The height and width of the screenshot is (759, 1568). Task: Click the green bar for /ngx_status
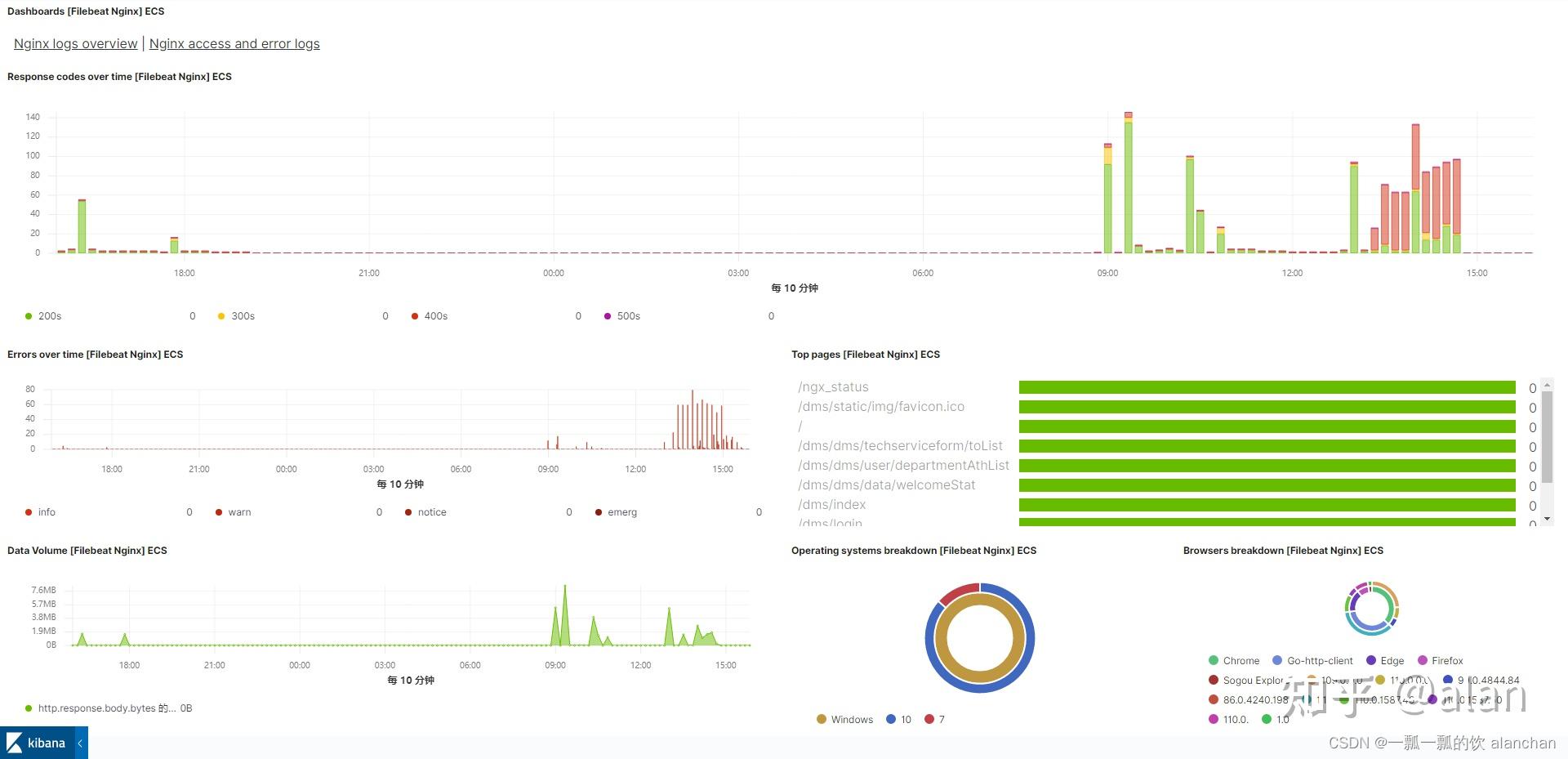coord(1266,387)
